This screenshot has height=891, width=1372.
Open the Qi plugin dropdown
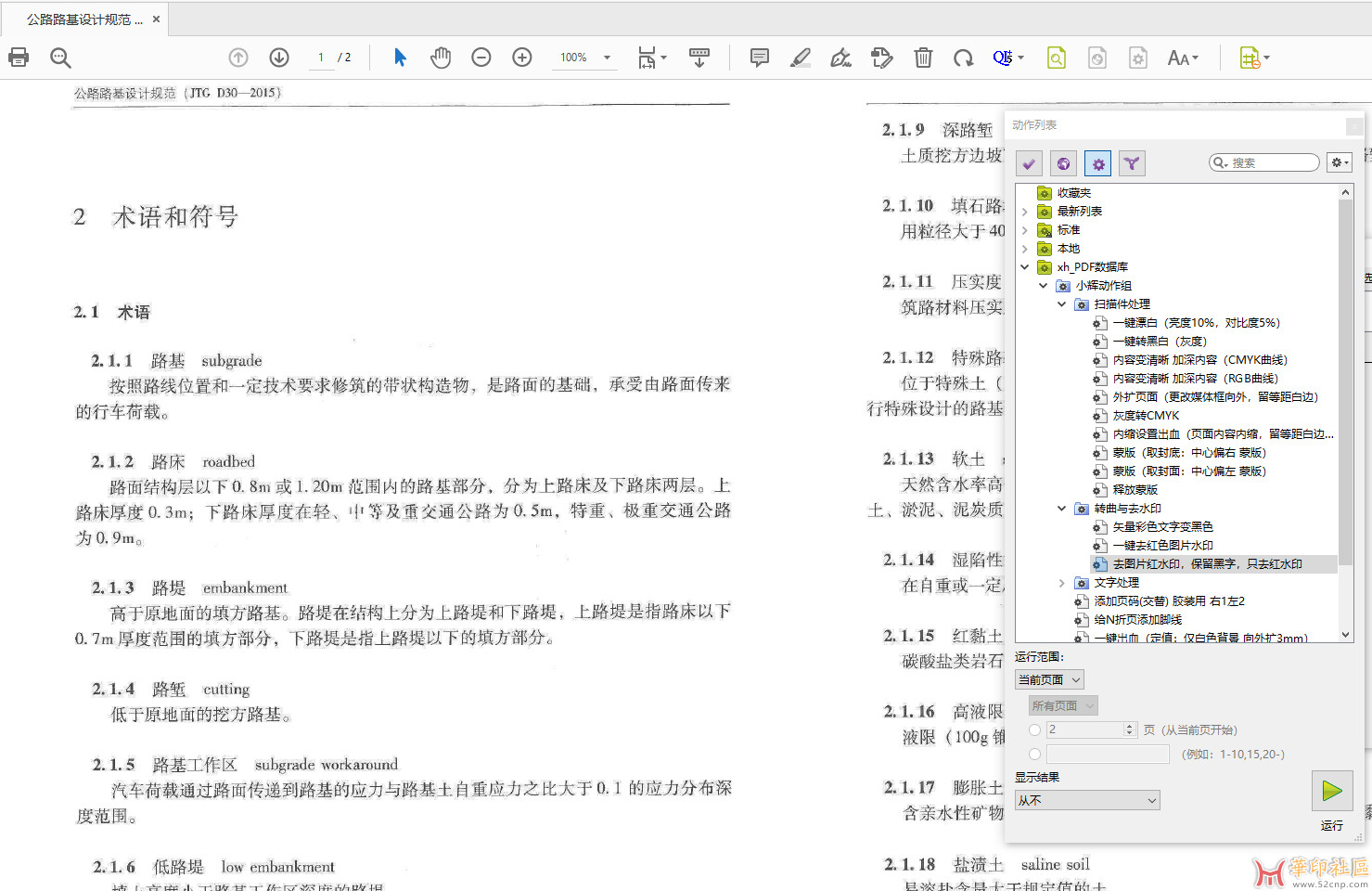(x=1008, y=58)
